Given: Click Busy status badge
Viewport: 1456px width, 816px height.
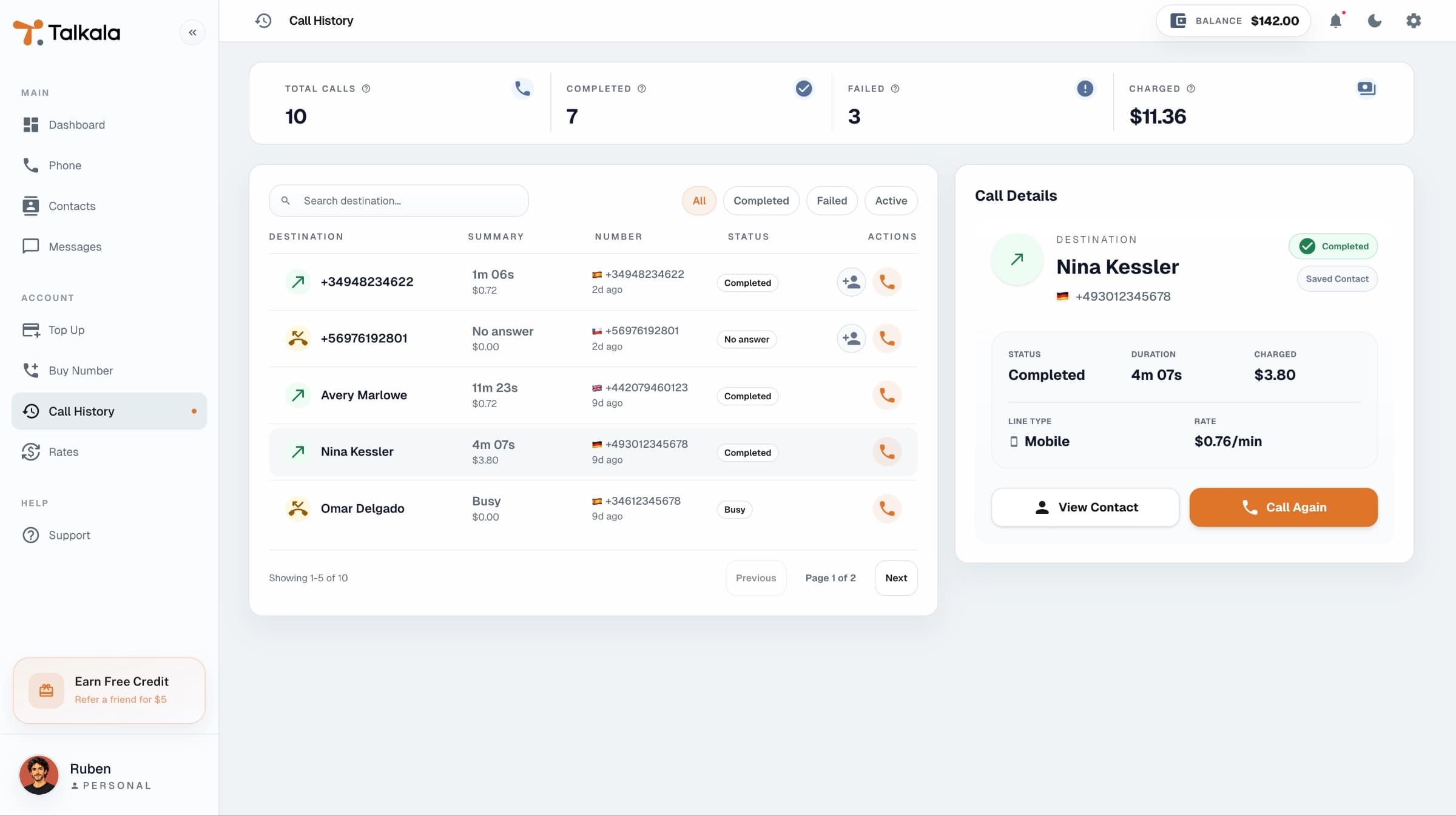Looking at the screenshot, I should coord(735,510).
